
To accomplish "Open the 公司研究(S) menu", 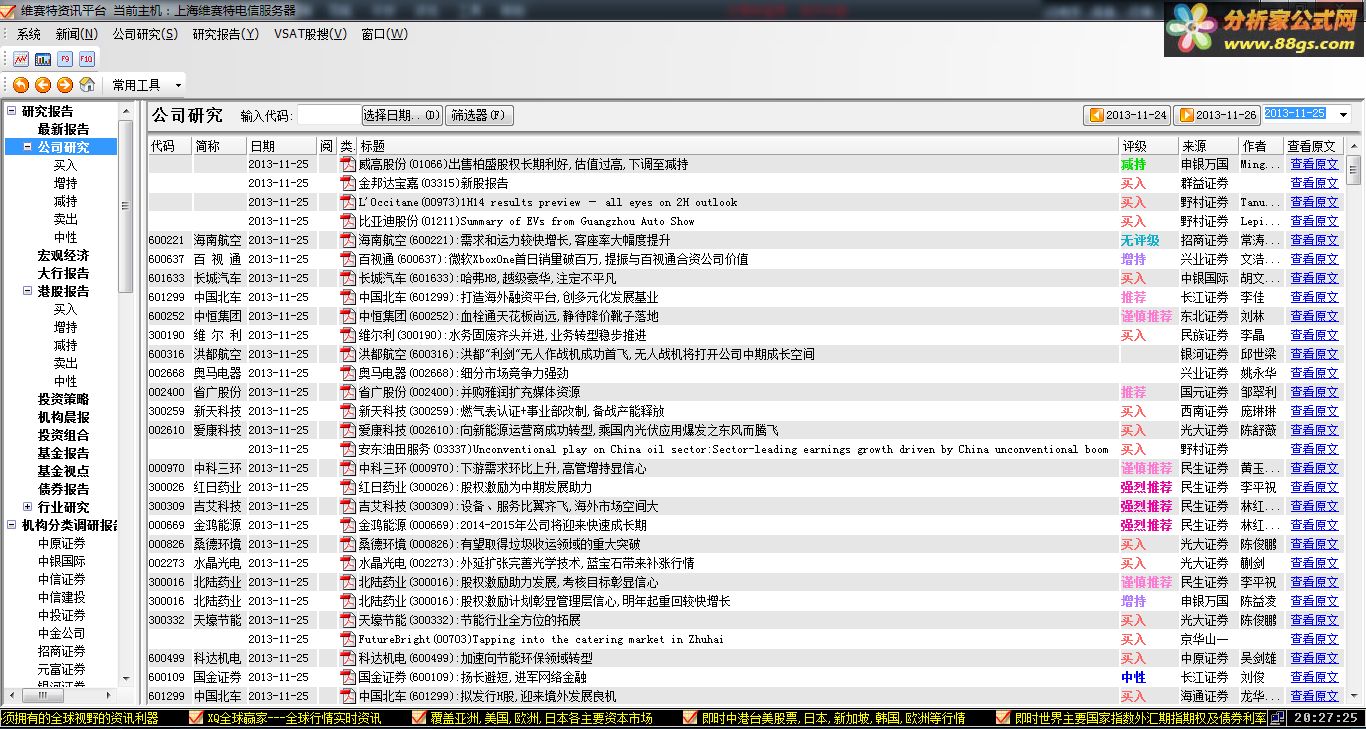I will [x=145, y=34].
